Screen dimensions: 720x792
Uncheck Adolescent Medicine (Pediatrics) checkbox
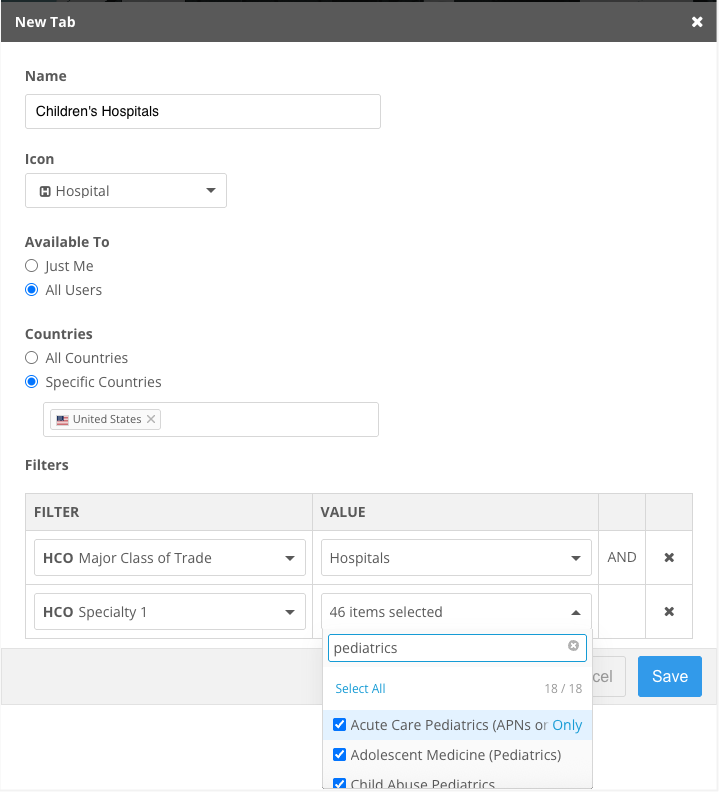click(x=340, y=755)
